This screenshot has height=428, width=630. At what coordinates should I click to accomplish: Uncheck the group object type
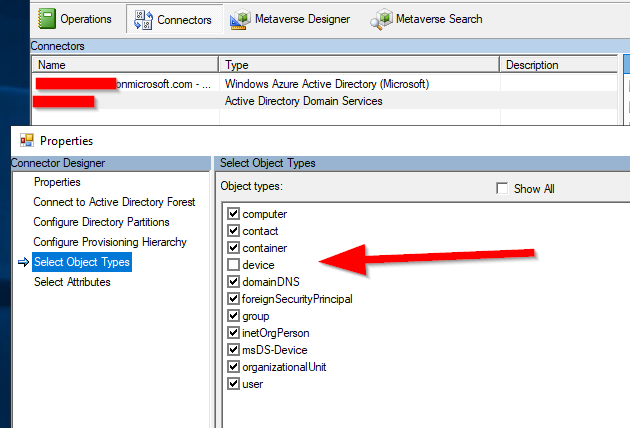click(x=233, y=316)
